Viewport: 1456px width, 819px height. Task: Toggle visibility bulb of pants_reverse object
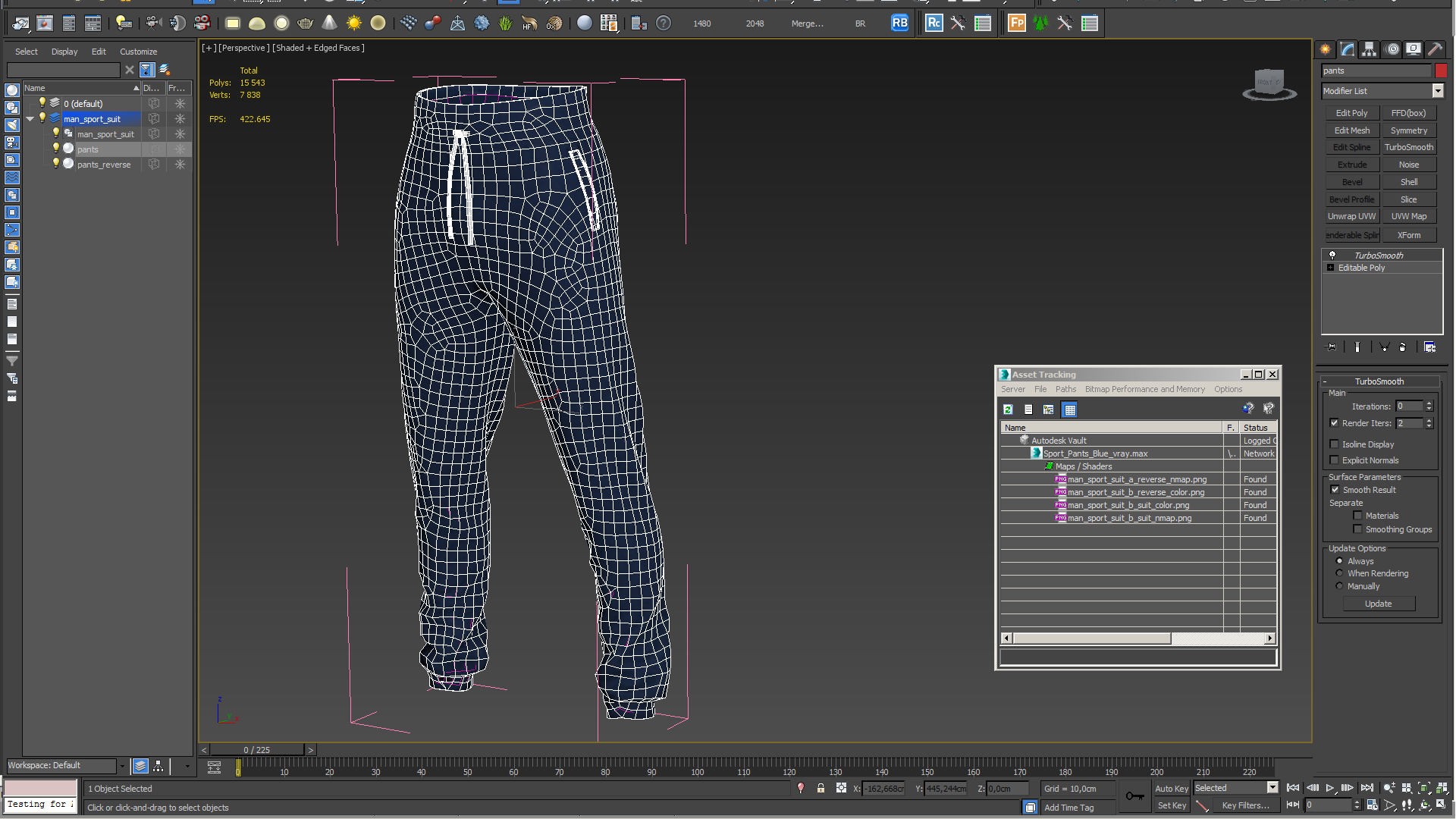(x=55, y=164)
